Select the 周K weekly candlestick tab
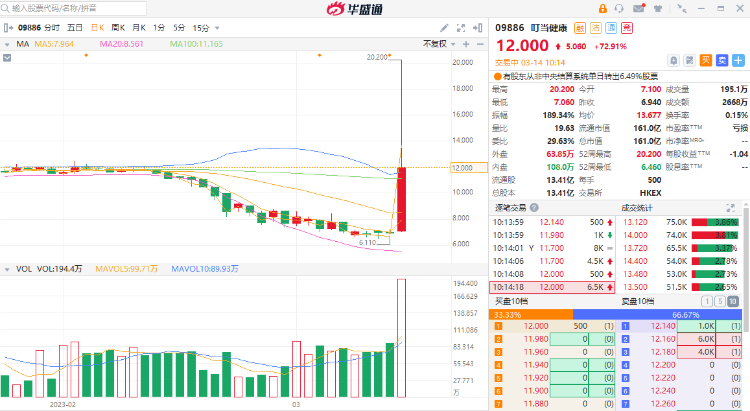 [118, 28]
